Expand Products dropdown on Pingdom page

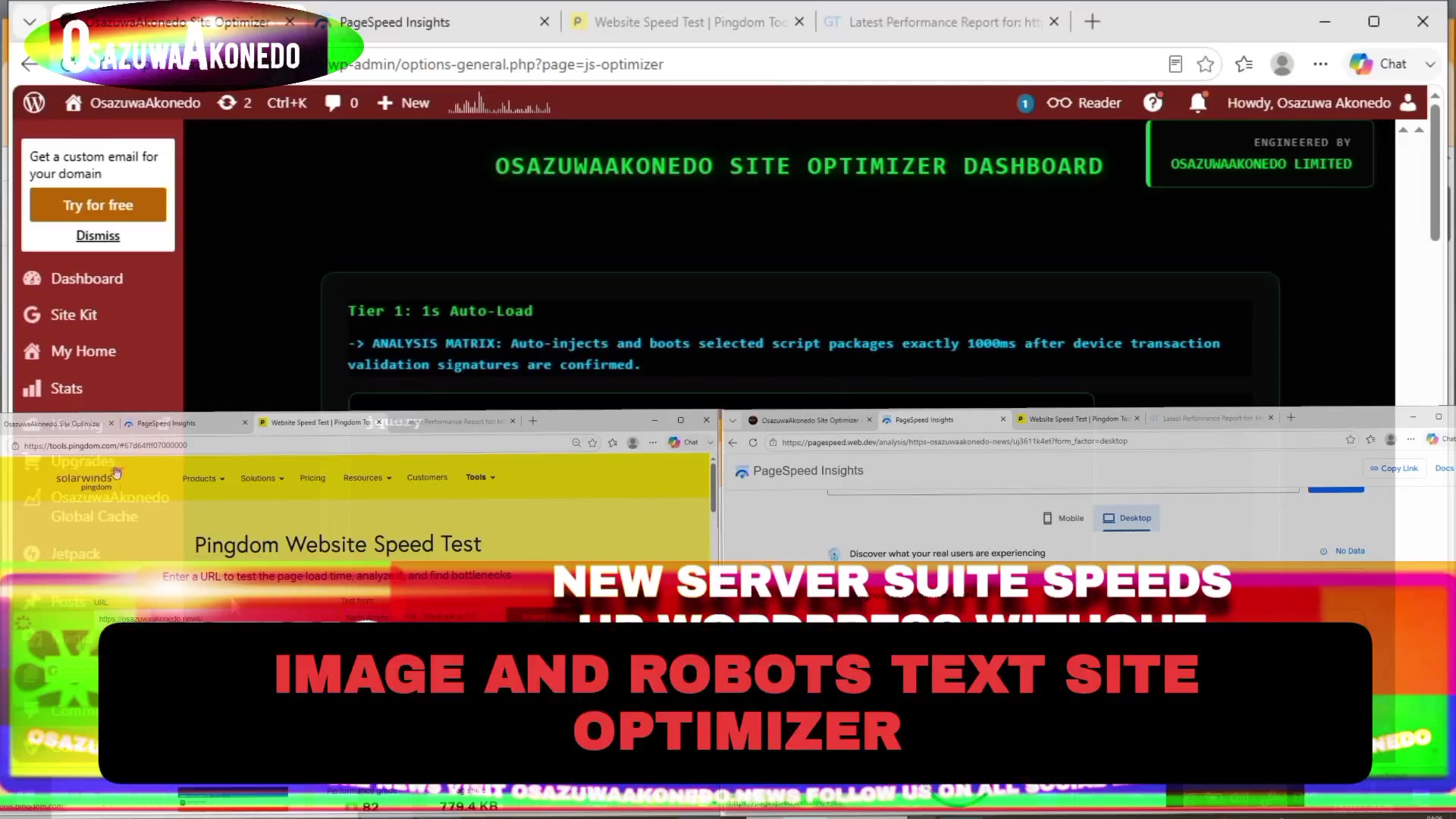203,479
